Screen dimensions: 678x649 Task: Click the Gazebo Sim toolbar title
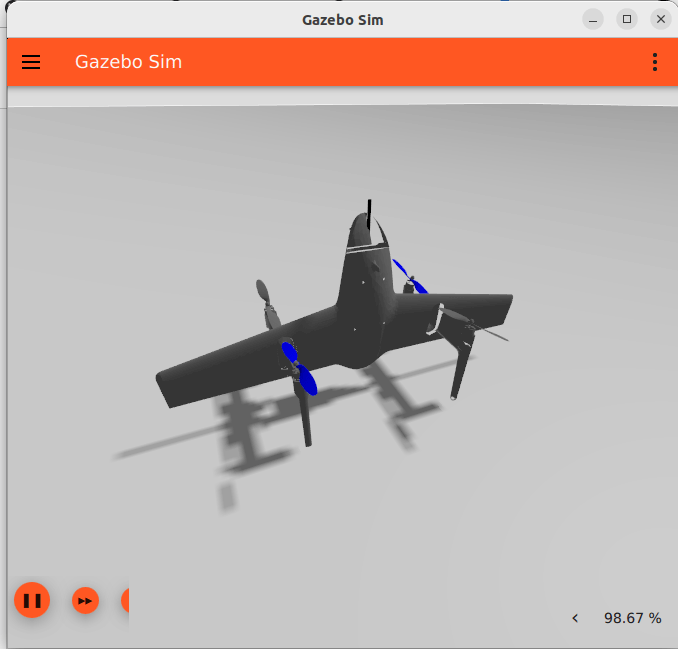tap(128, 62)
